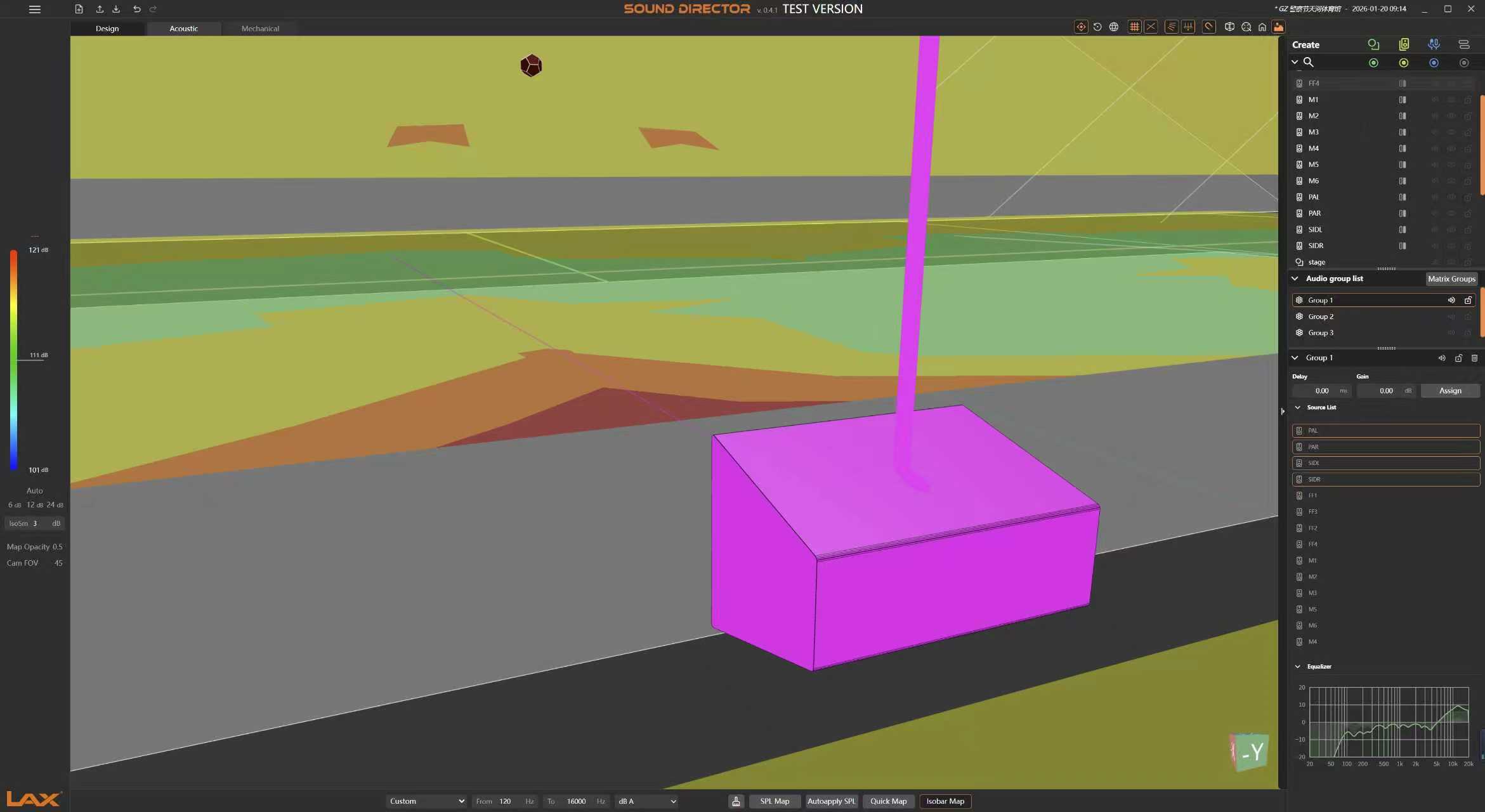Image resolution: width=1485 pixels, height=812 pixels.
Task: Click the globe icon in toolbar
Action: pos(1114,27)
